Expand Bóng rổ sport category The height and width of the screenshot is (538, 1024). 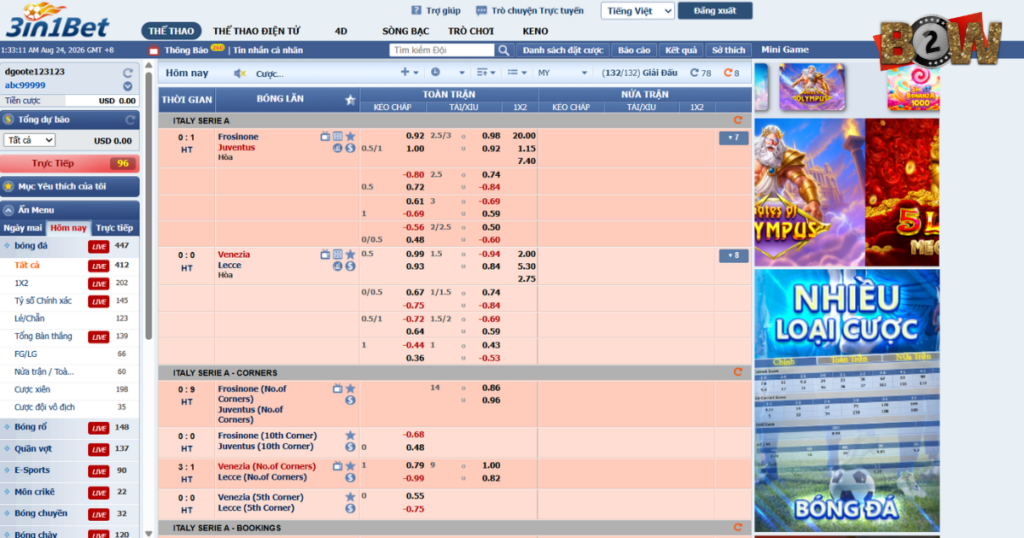point(30,427)
